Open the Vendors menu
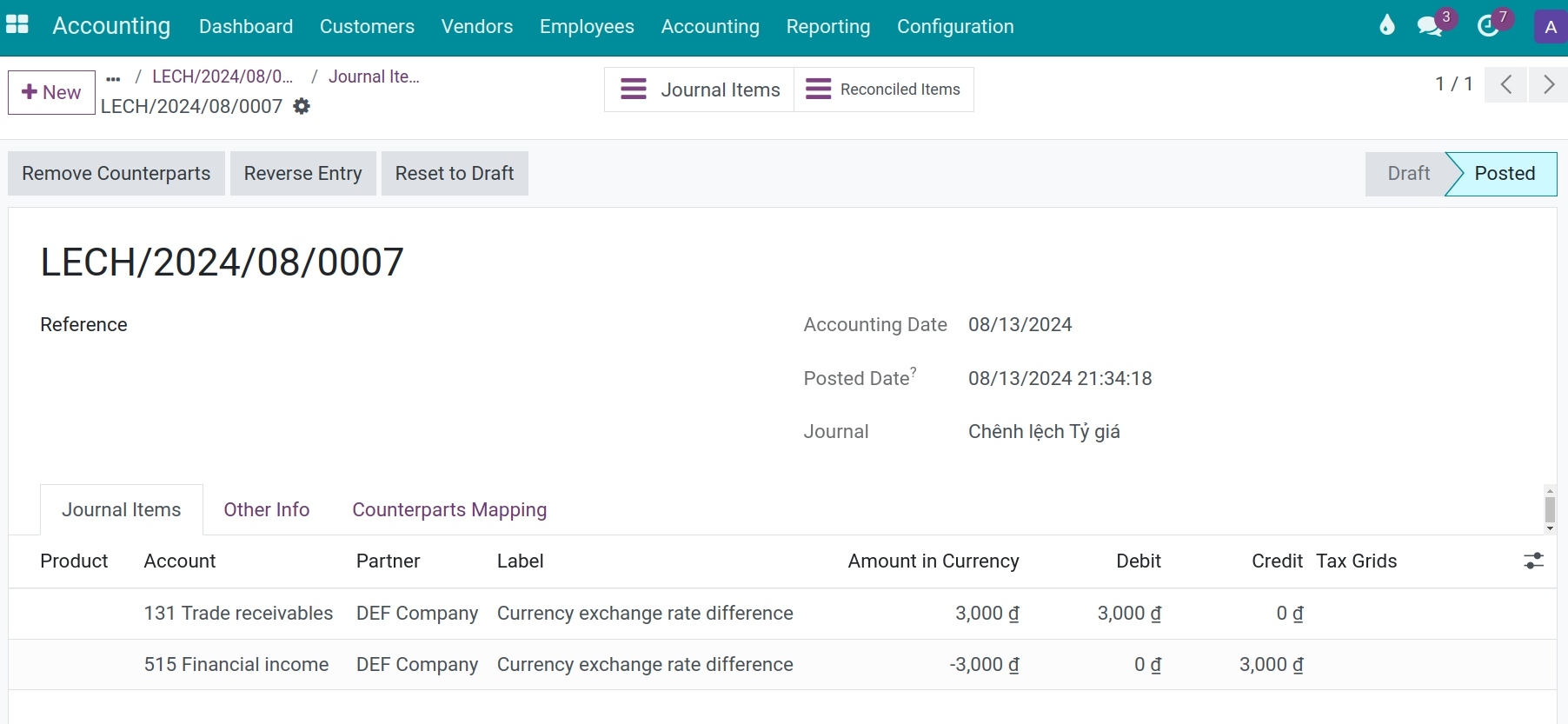Viewport: 1568px width, 724px height. pyautogui.click(x=477, y=27)
